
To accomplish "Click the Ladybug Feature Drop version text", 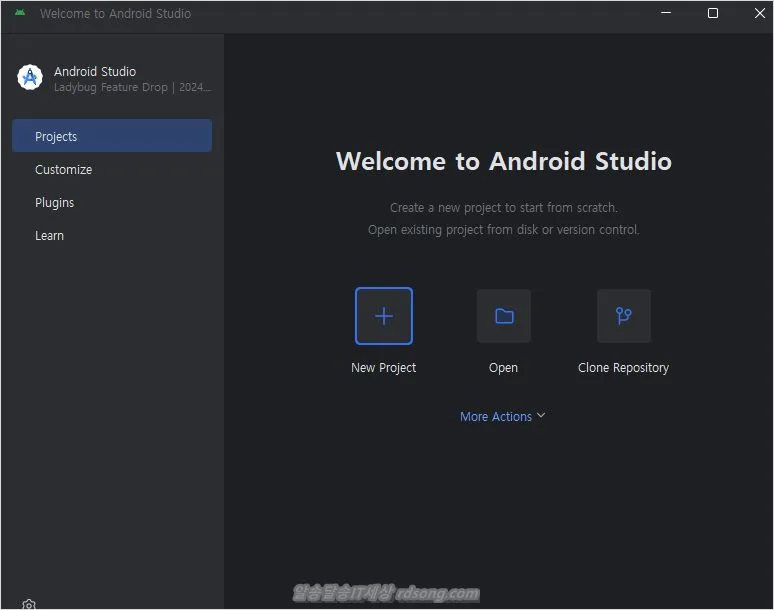I will point(132,88).
